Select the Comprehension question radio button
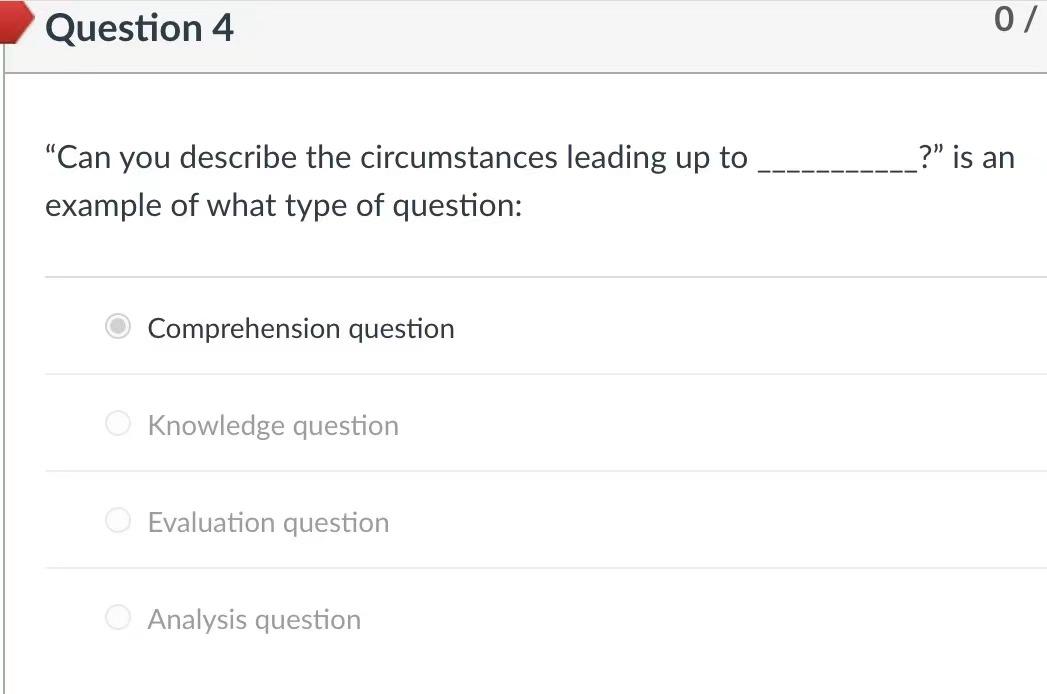The height and width of the screenshot is (694, 1047). click(118, 326)
